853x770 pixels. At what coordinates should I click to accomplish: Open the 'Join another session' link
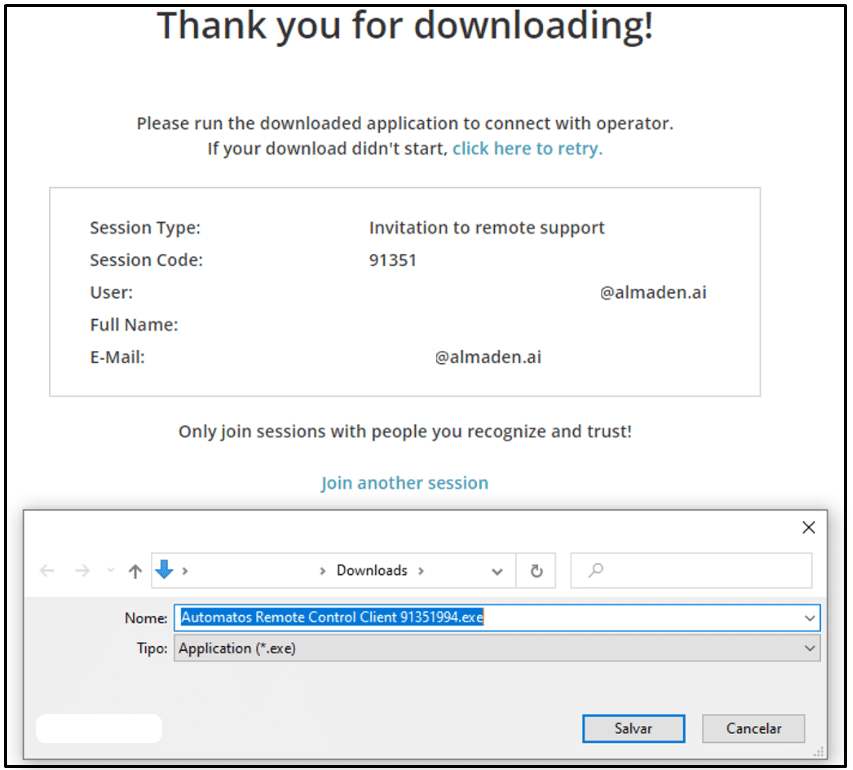pyautogui.click(x=404, y=482)
